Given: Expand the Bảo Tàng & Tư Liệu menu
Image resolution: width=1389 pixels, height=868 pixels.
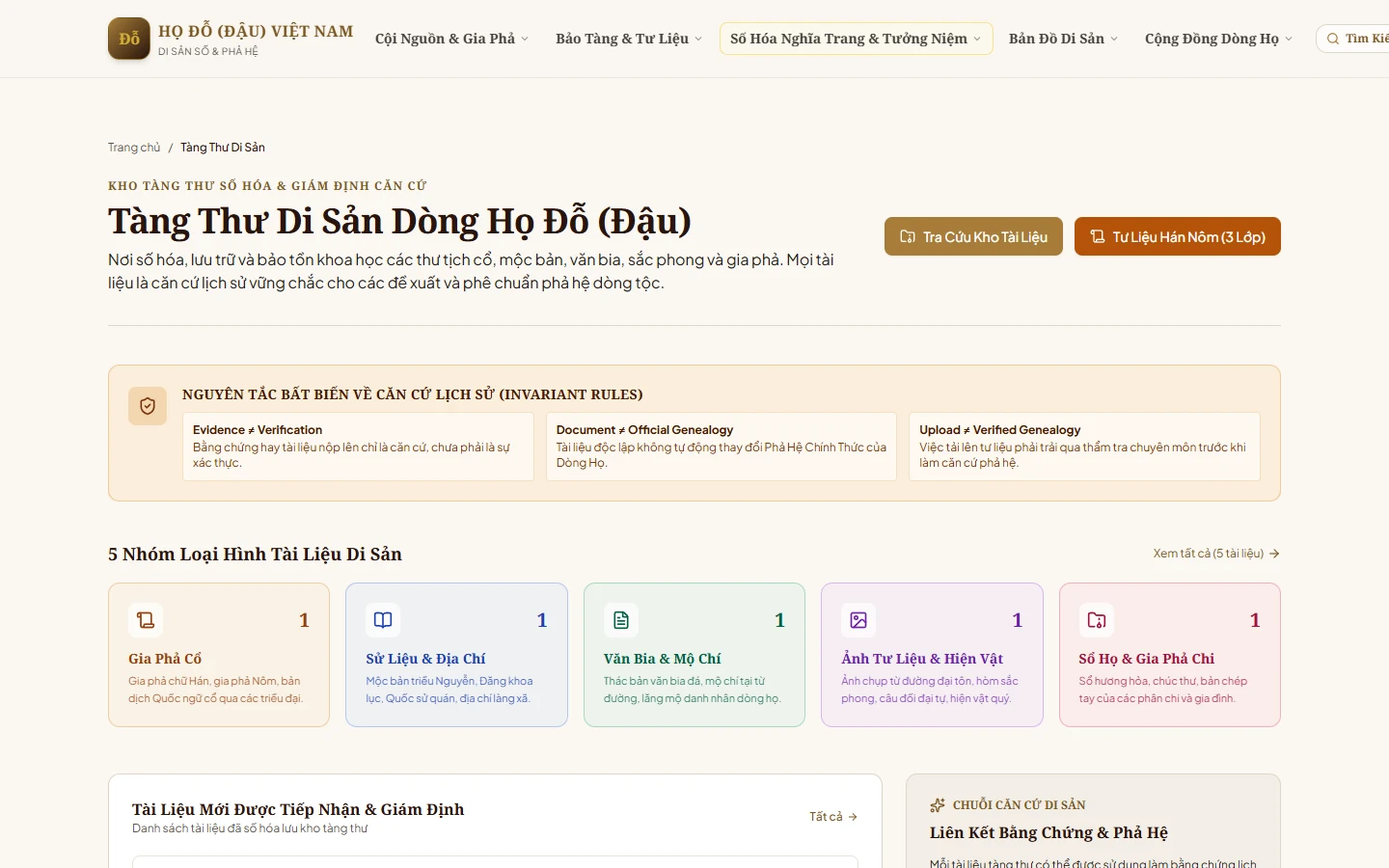Looking at the screenshot, I should point(628,39).
